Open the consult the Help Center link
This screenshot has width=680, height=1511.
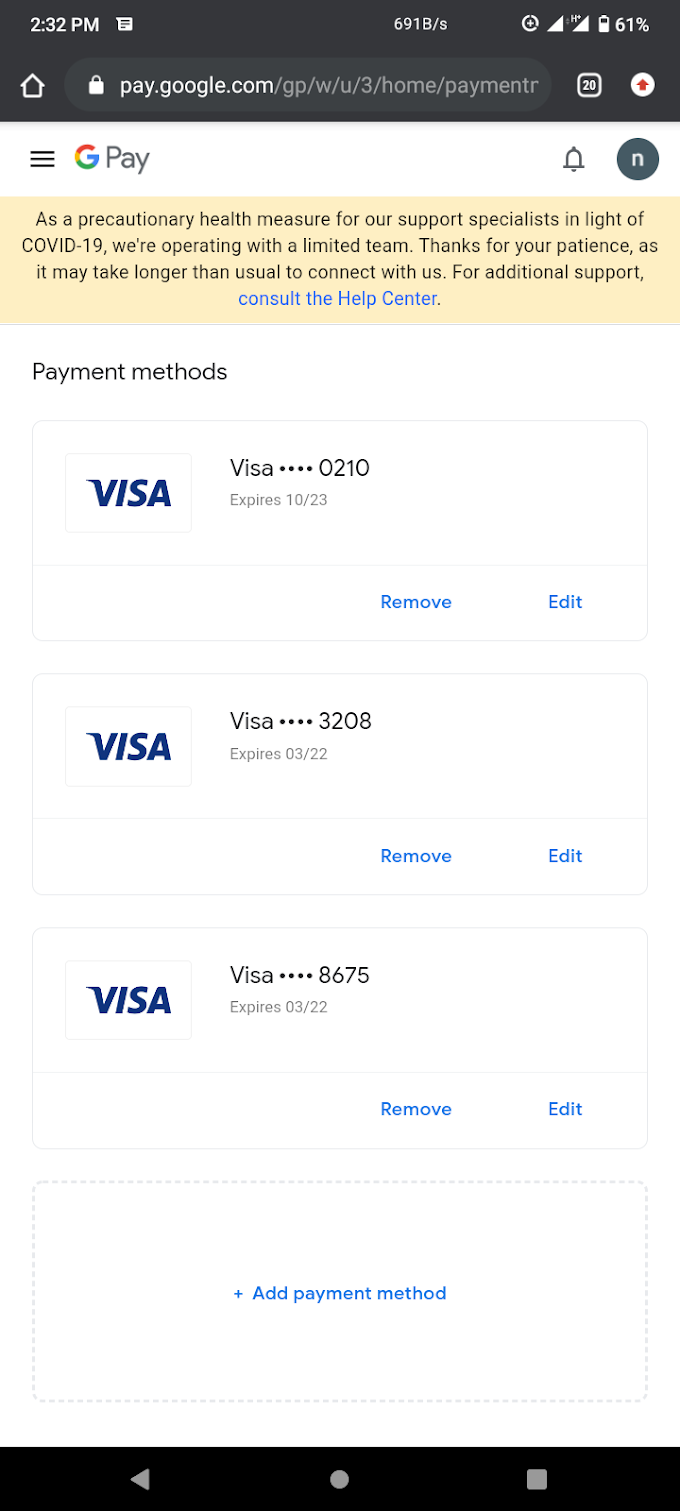pos(337,298)
